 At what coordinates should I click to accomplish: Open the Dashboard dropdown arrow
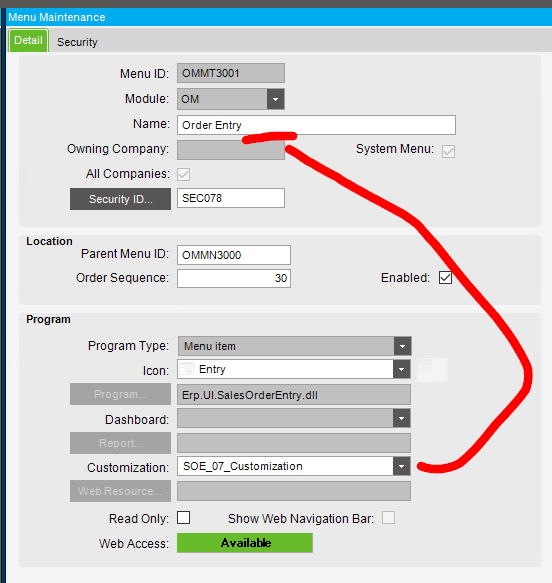pos(401,418)
